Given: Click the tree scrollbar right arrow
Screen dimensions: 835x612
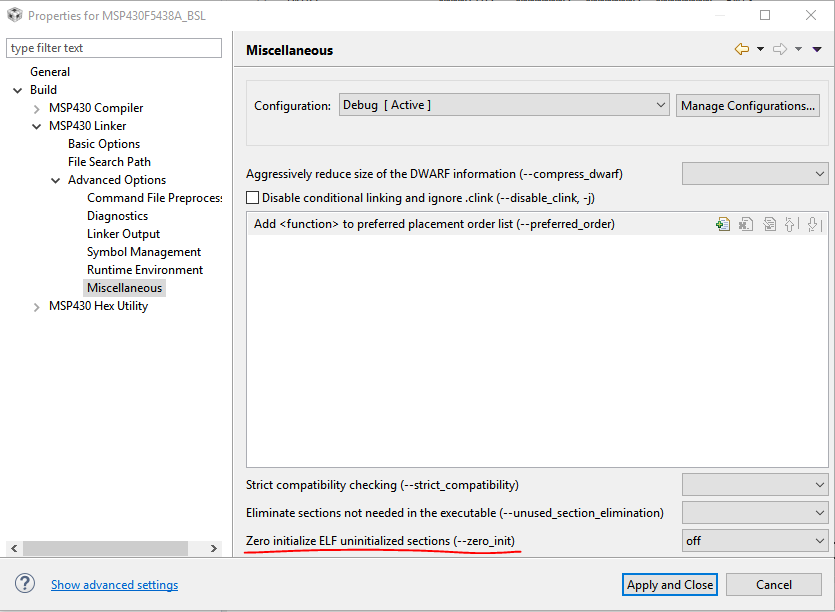Looking at the screenshot, I should click(214, 548).
